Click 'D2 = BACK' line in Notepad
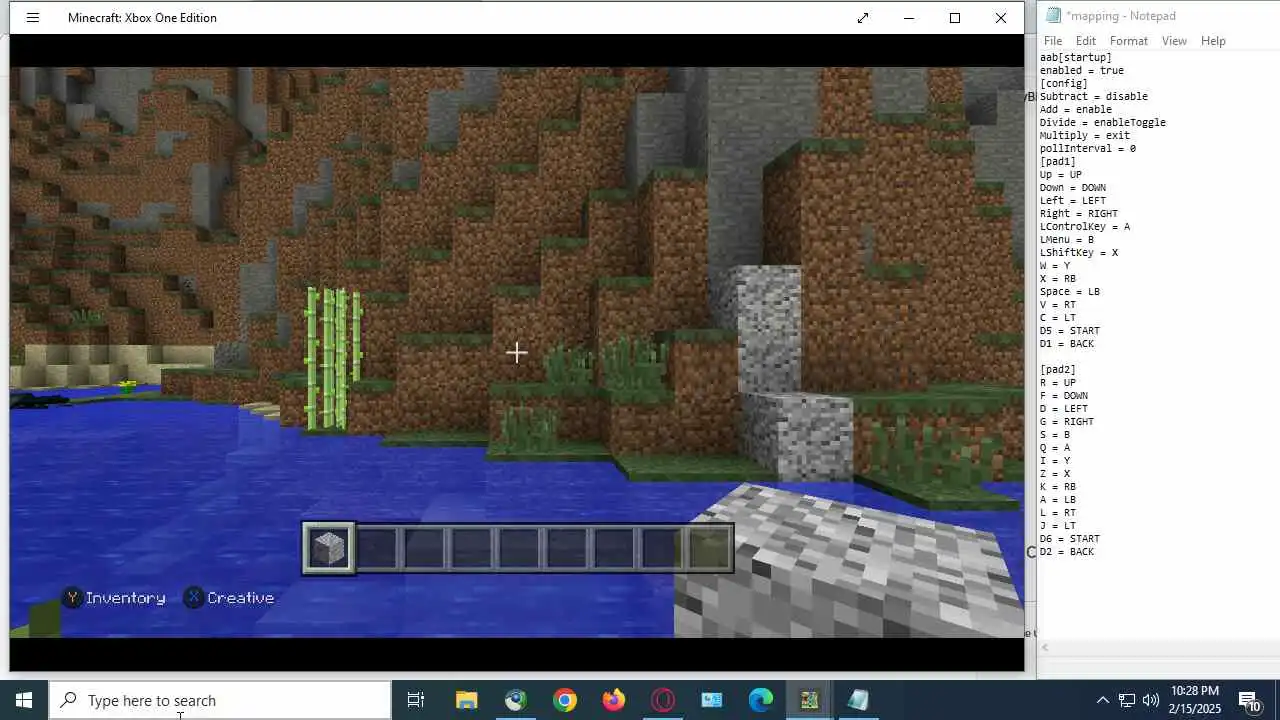The image size is (1280, 720). pyautogui.click(x=1067, y=552)
